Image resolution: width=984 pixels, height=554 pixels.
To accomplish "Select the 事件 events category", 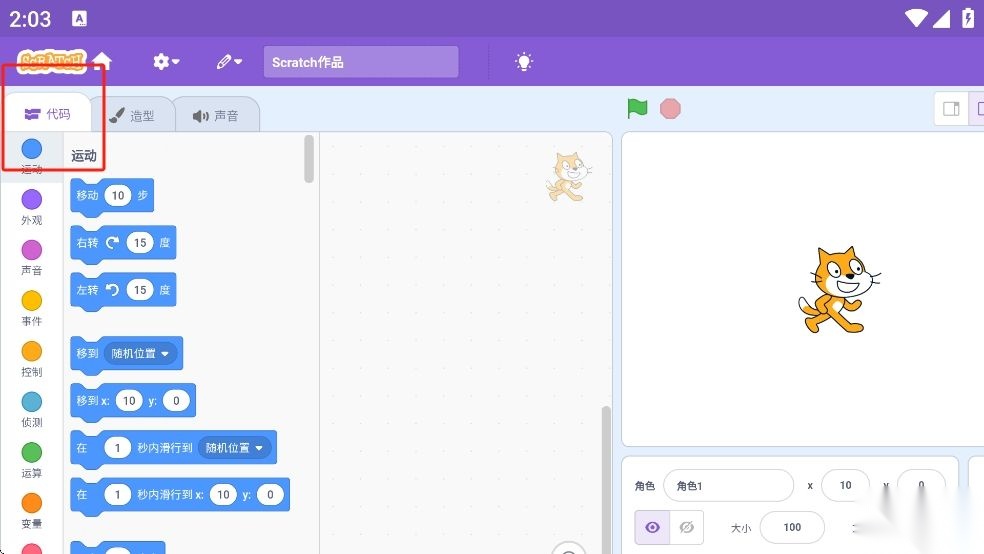I will pos(31,309).
